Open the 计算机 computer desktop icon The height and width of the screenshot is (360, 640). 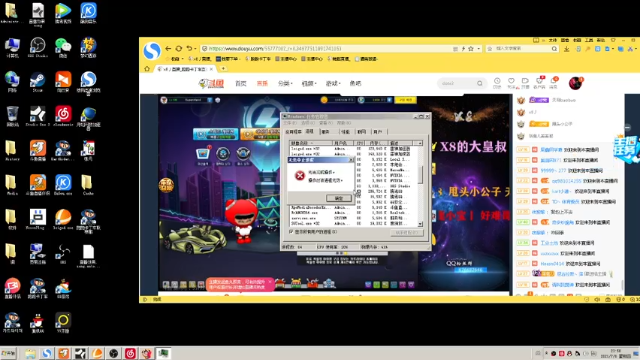pos(12,47)
